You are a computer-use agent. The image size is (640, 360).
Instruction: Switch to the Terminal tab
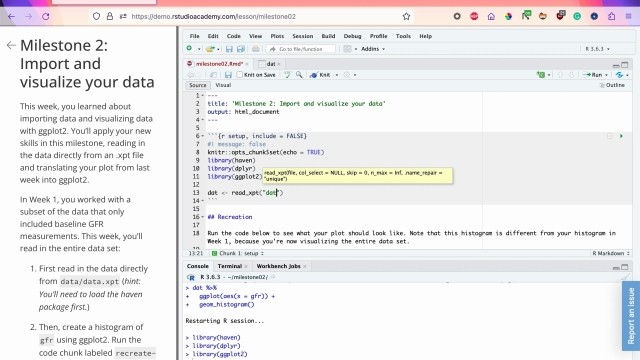230,266
